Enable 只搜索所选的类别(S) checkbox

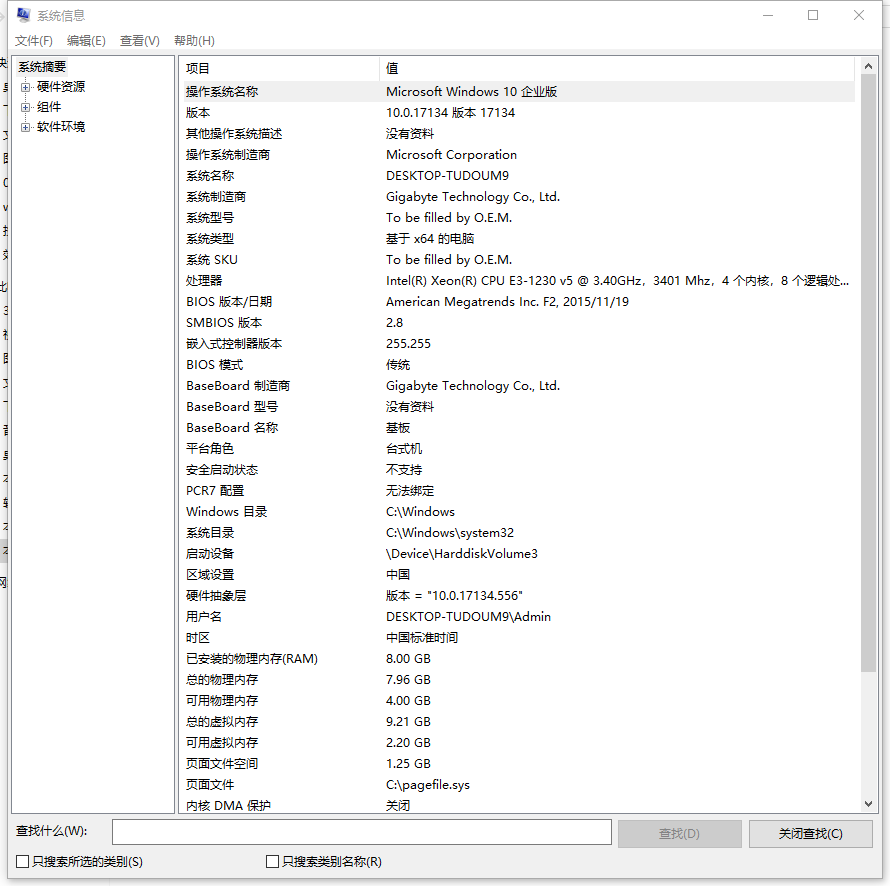pyautogui.click(x=22, y=862)
